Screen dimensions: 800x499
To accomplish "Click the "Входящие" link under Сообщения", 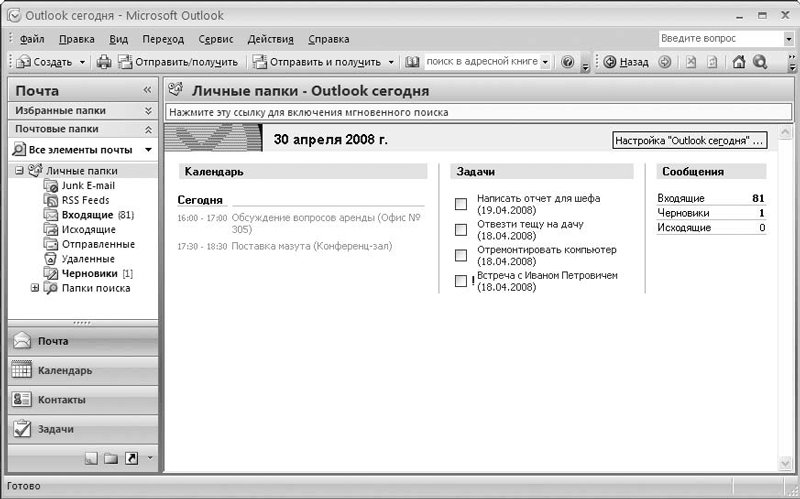I will click(x=681, y=199).
